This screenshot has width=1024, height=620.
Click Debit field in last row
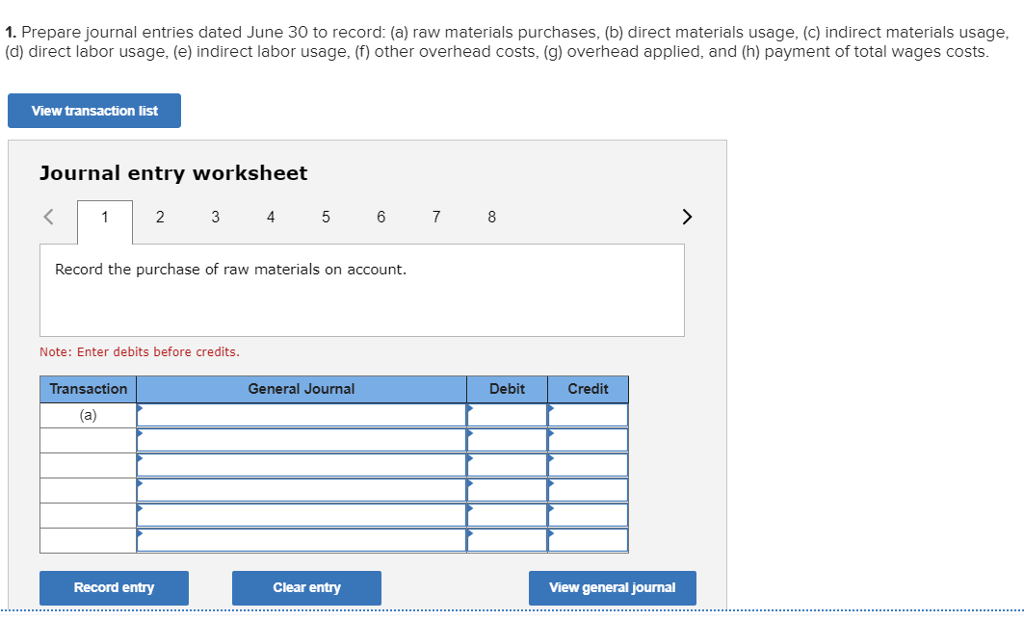[507, 541]
